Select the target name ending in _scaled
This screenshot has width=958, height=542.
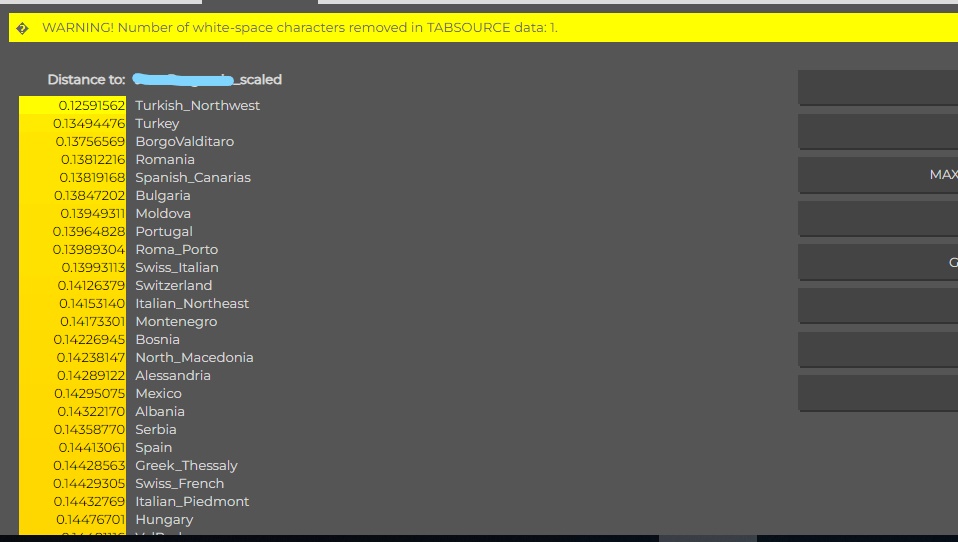[207, 79]
